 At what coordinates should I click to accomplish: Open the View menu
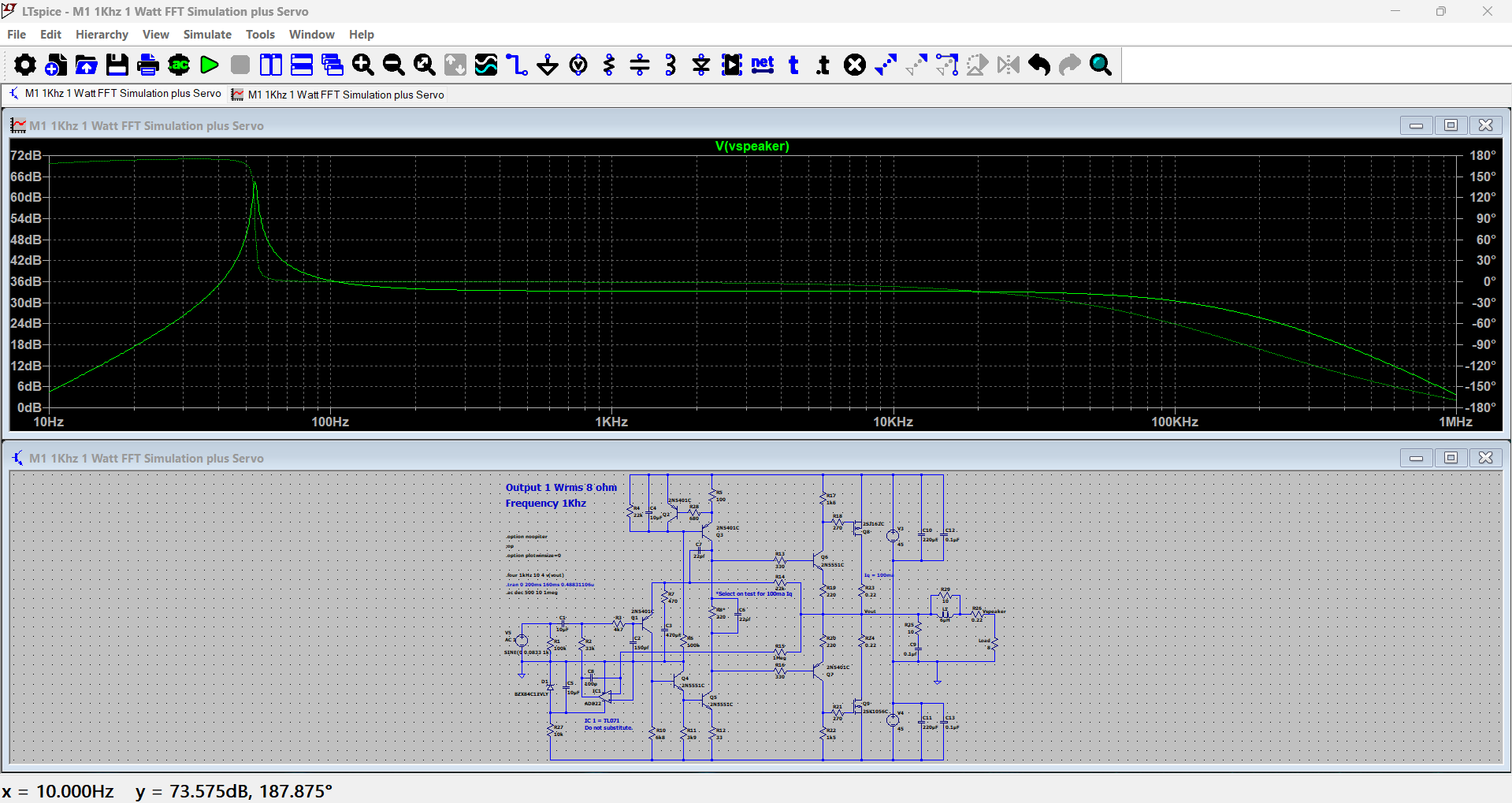[x=155, y=35]
